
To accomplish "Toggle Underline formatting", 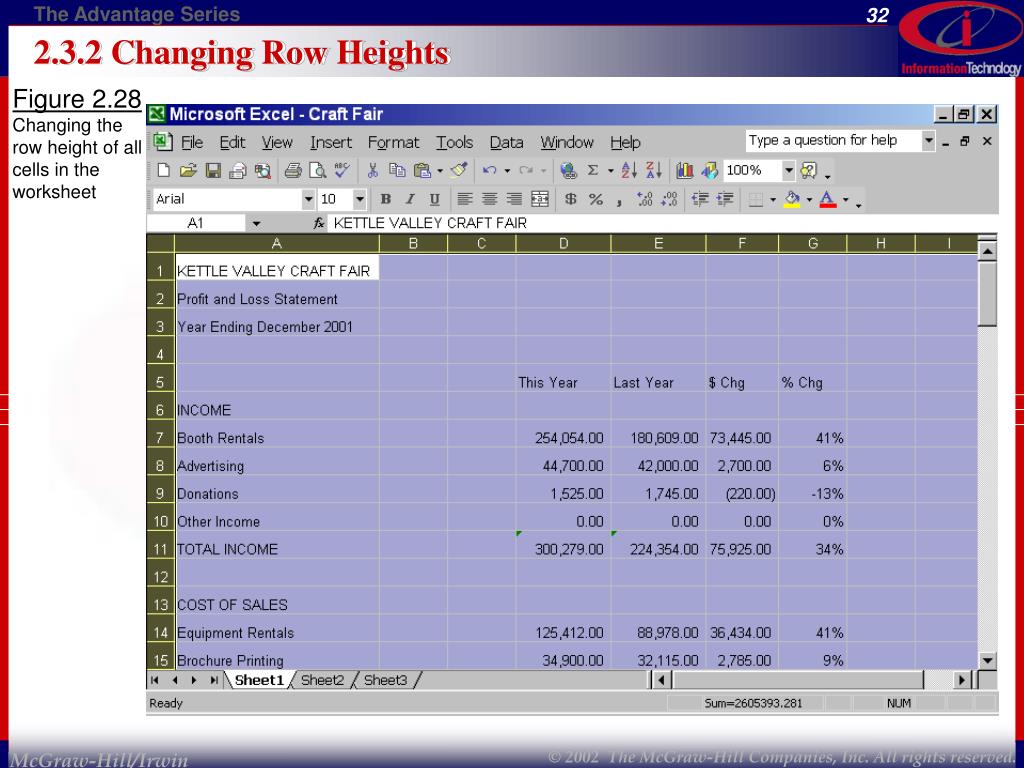I will pyautogui.click(x=434, y=199).
